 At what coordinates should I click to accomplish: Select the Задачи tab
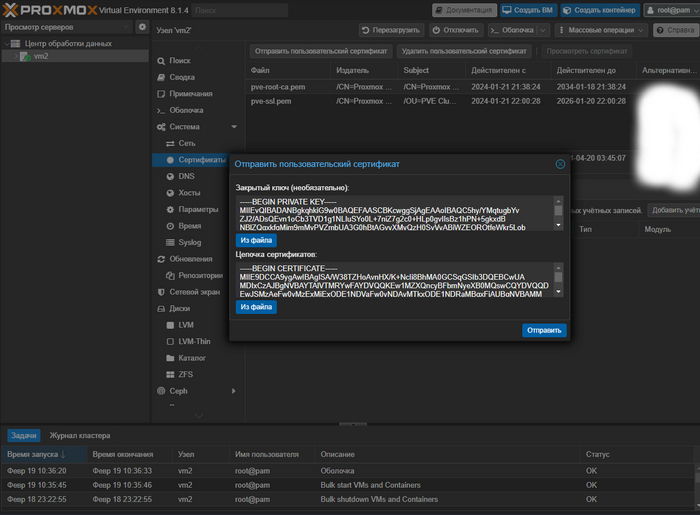point(24,436)
